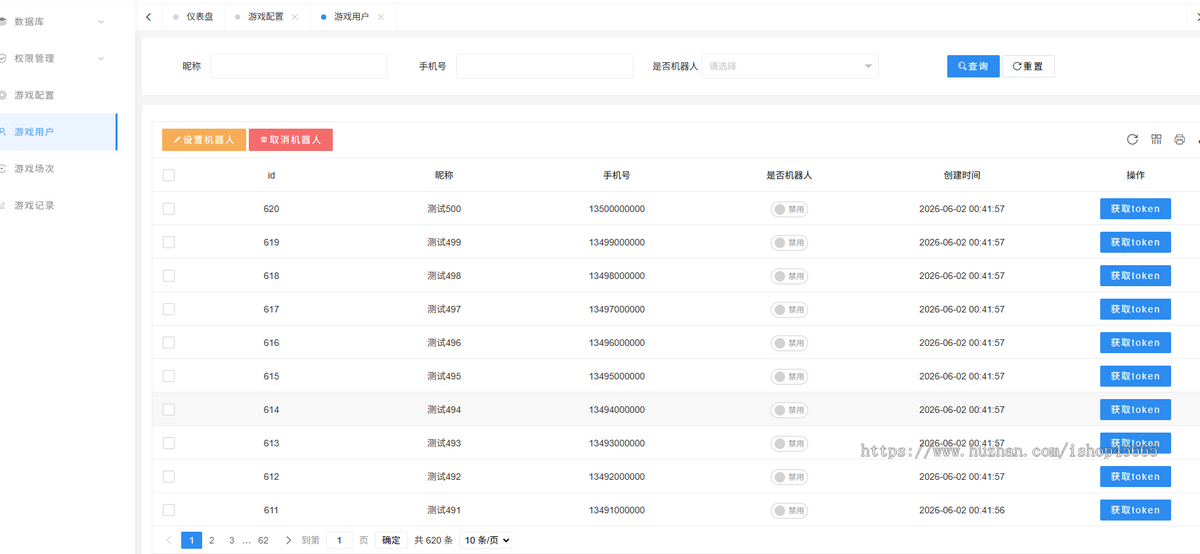Select page 1 in pagination
Viewport: 1200px width, 554px height.
(191, 540)
